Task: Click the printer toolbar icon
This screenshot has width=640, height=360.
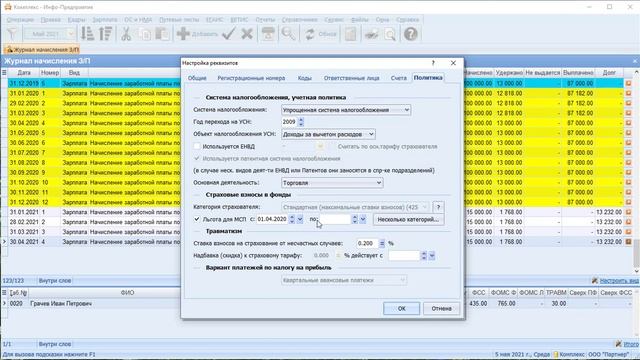Action: 268,34
